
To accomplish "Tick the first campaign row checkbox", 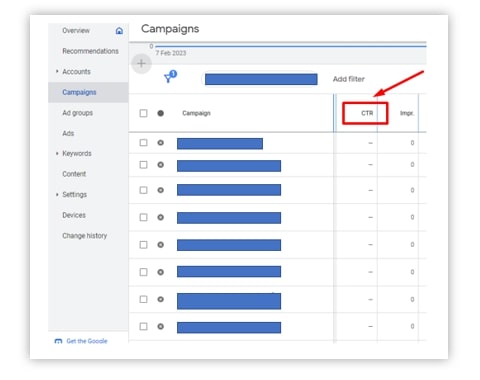I will click(143, 143).
